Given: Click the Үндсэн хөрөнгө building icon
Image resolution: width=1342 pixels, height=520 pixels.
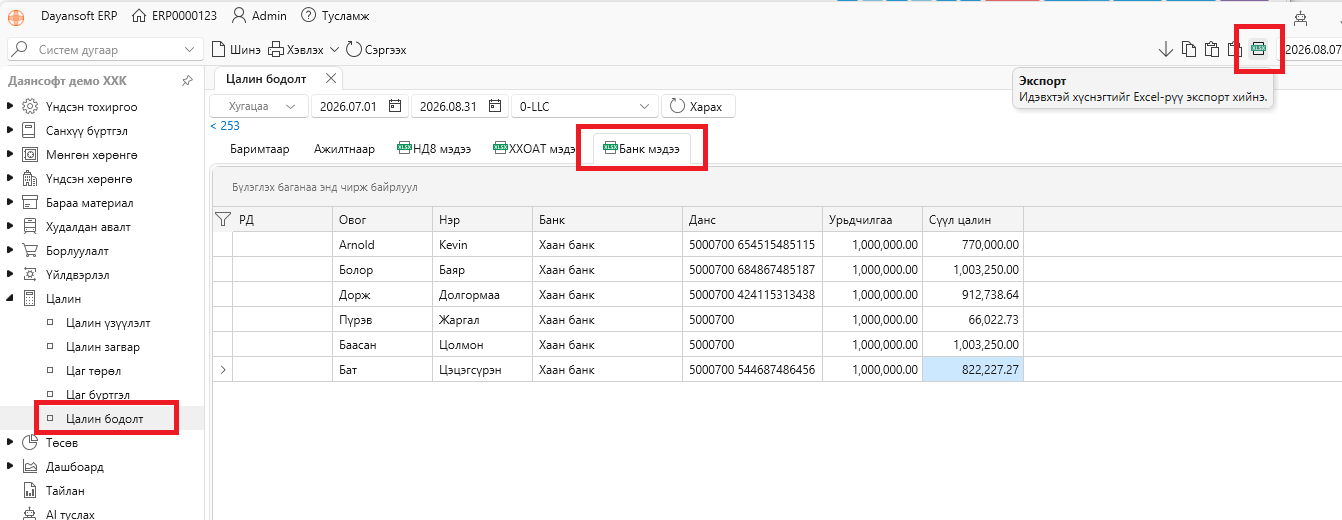Looking at the screenshot, I should pos(30,179).
